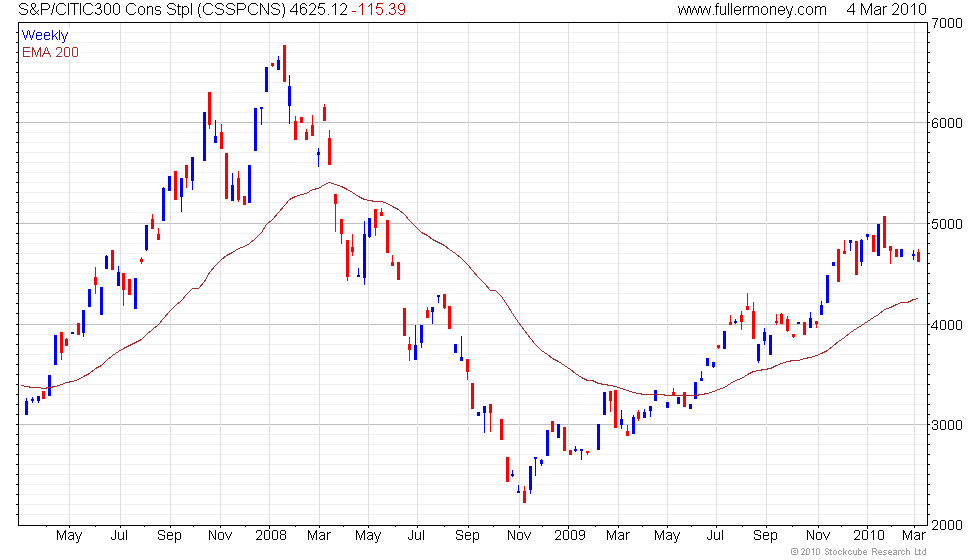980x560 pixels.
Task: Click the 2010 year label on time axis
Action: 869,536
